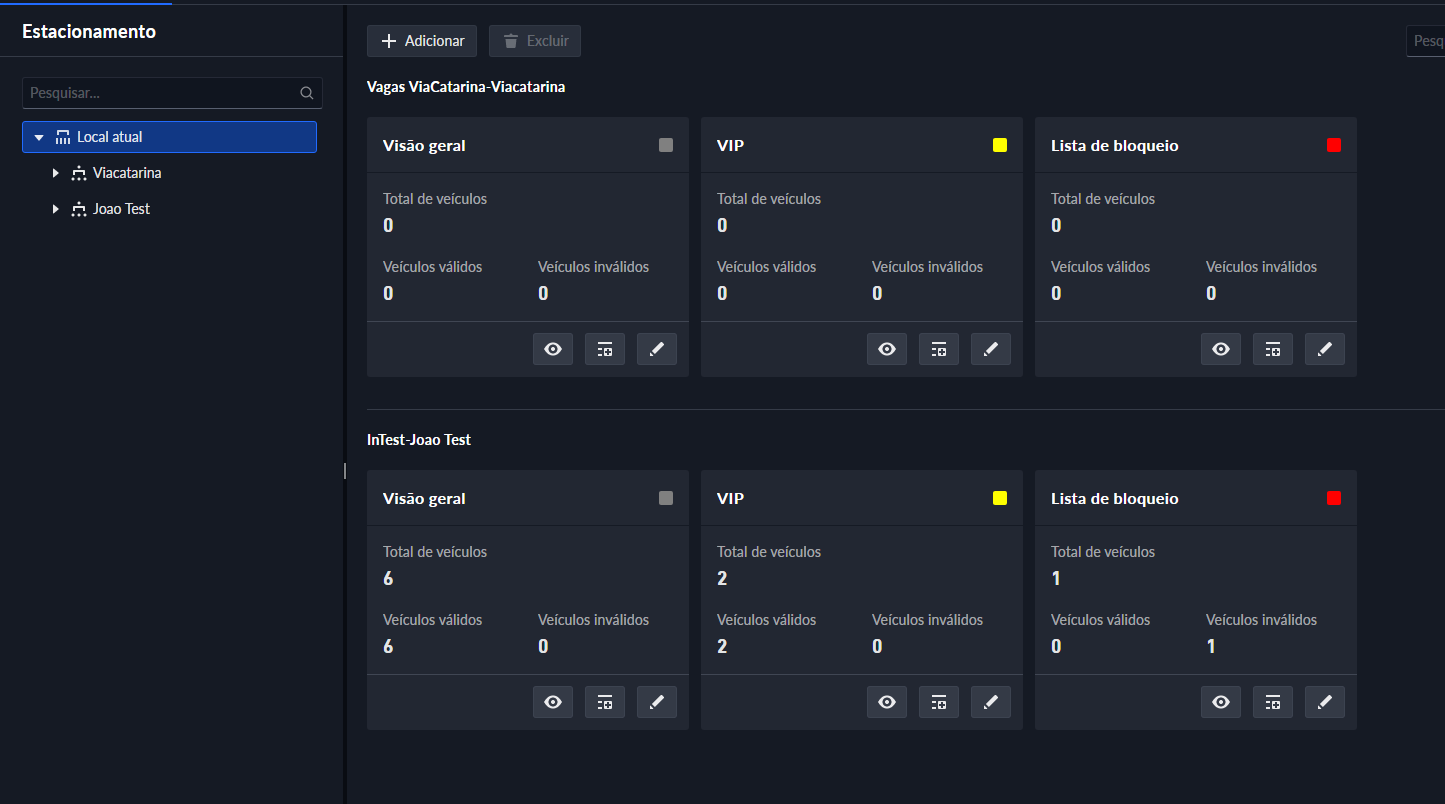The height and width of the screenshot is (804, 1445).
Task: Click the Adicionar button
Action: (422, 41)
